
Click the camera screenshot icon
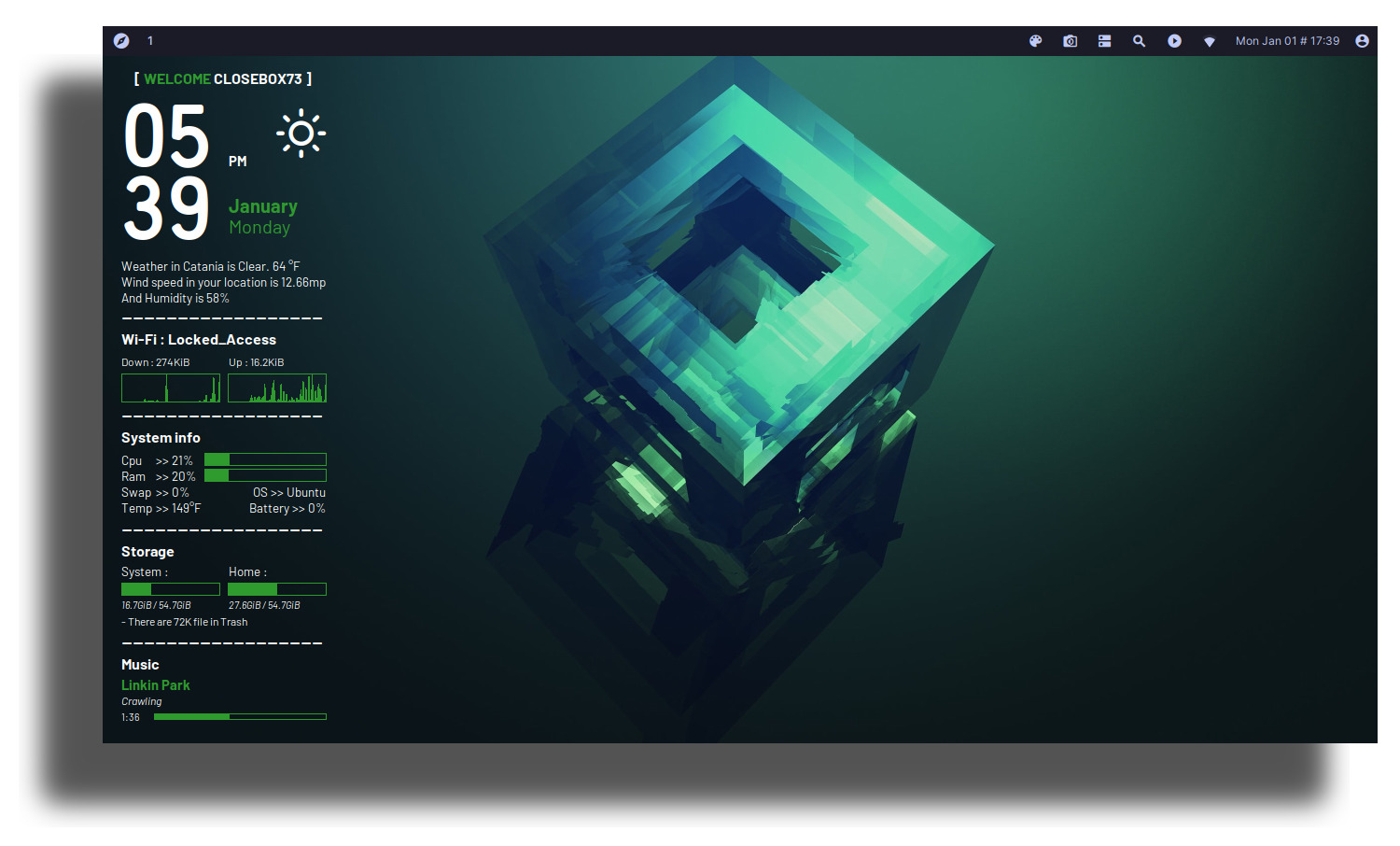coord(1070,41)
